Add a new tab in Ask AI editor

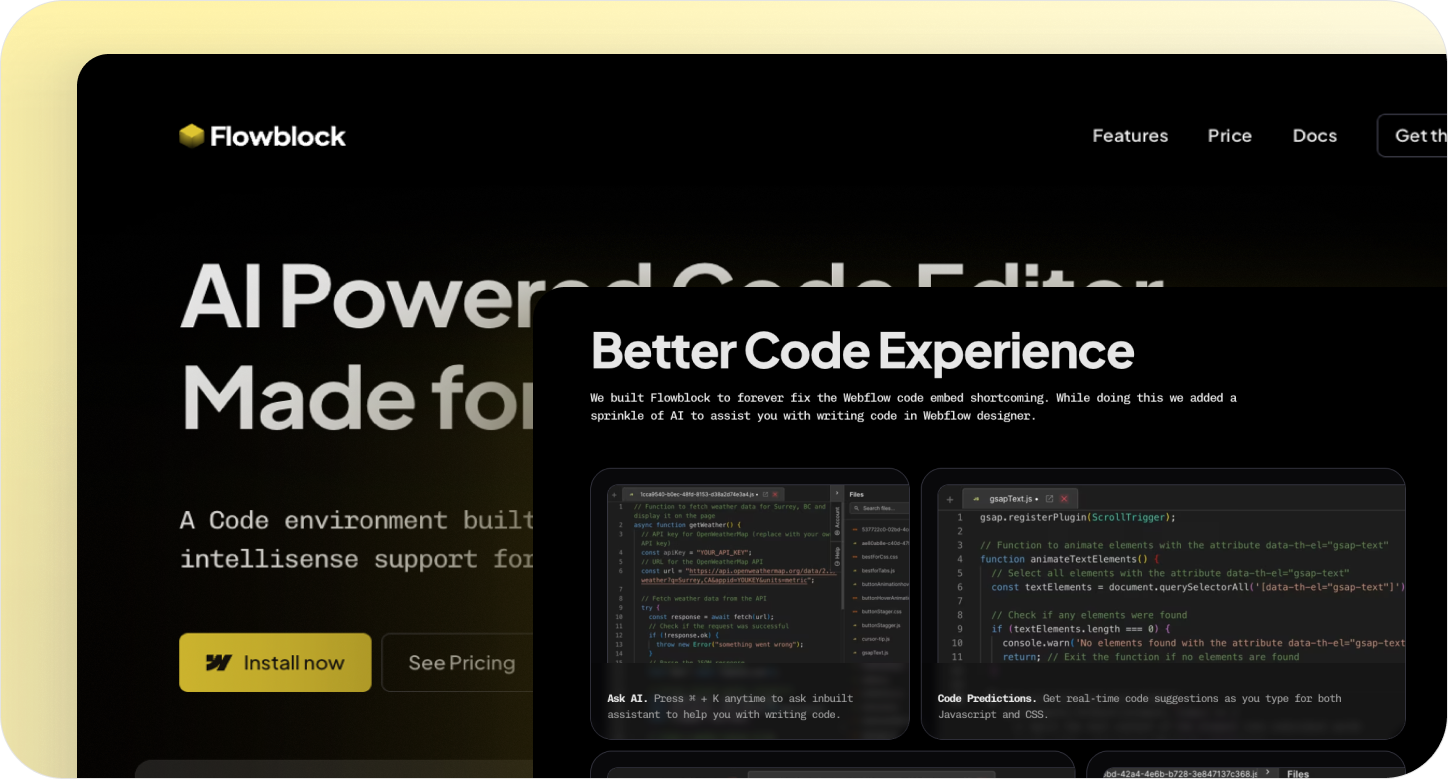pos(614,495)
